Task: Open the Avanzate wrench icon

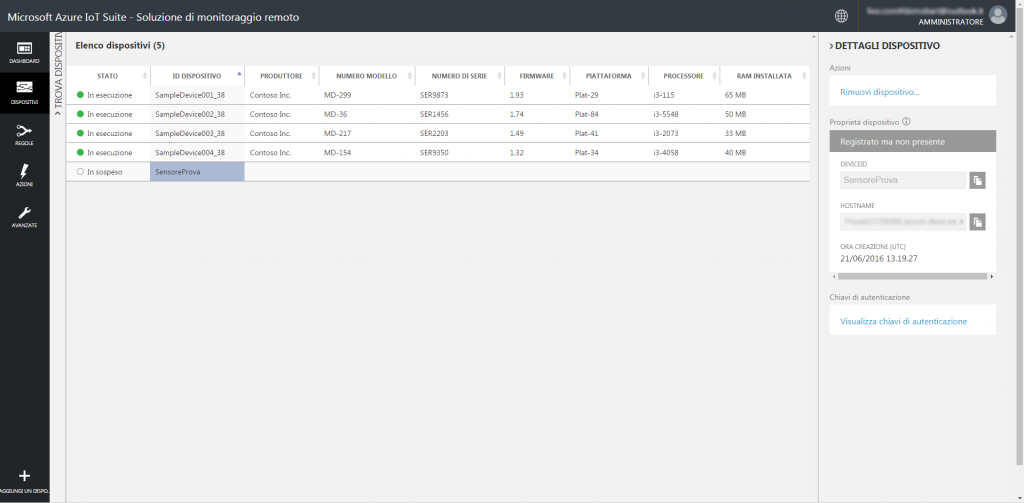Action: [24, 216]
